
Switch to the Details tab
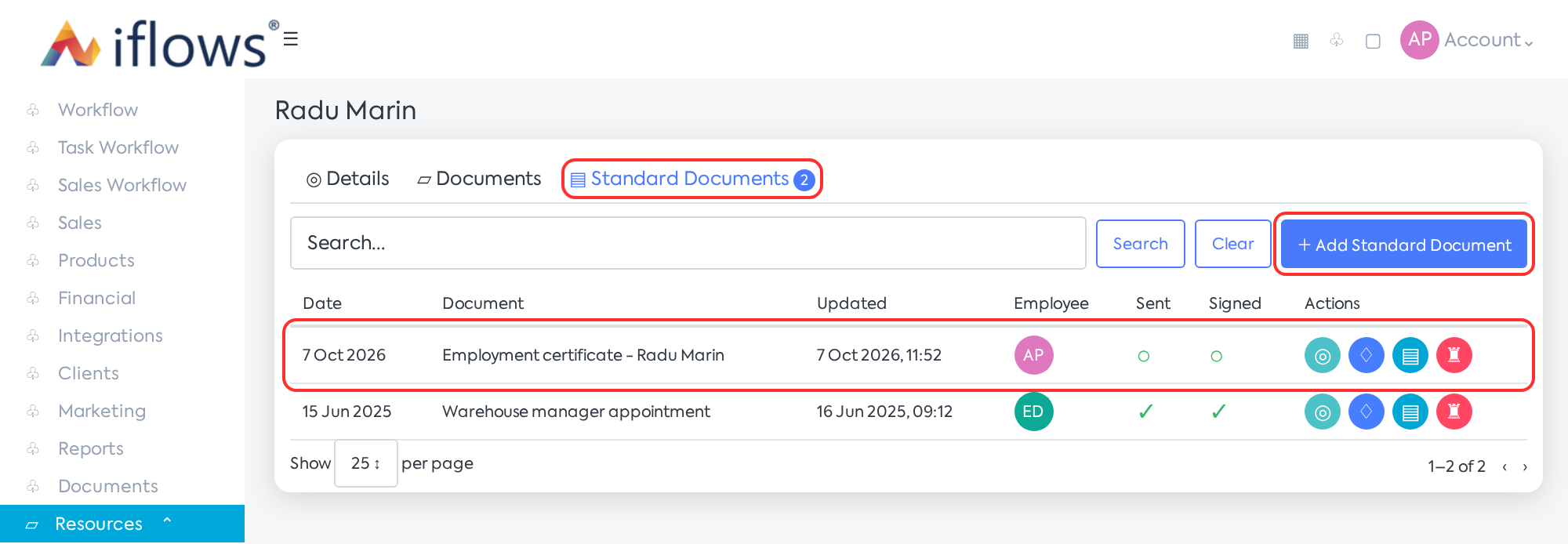point(348,179)
